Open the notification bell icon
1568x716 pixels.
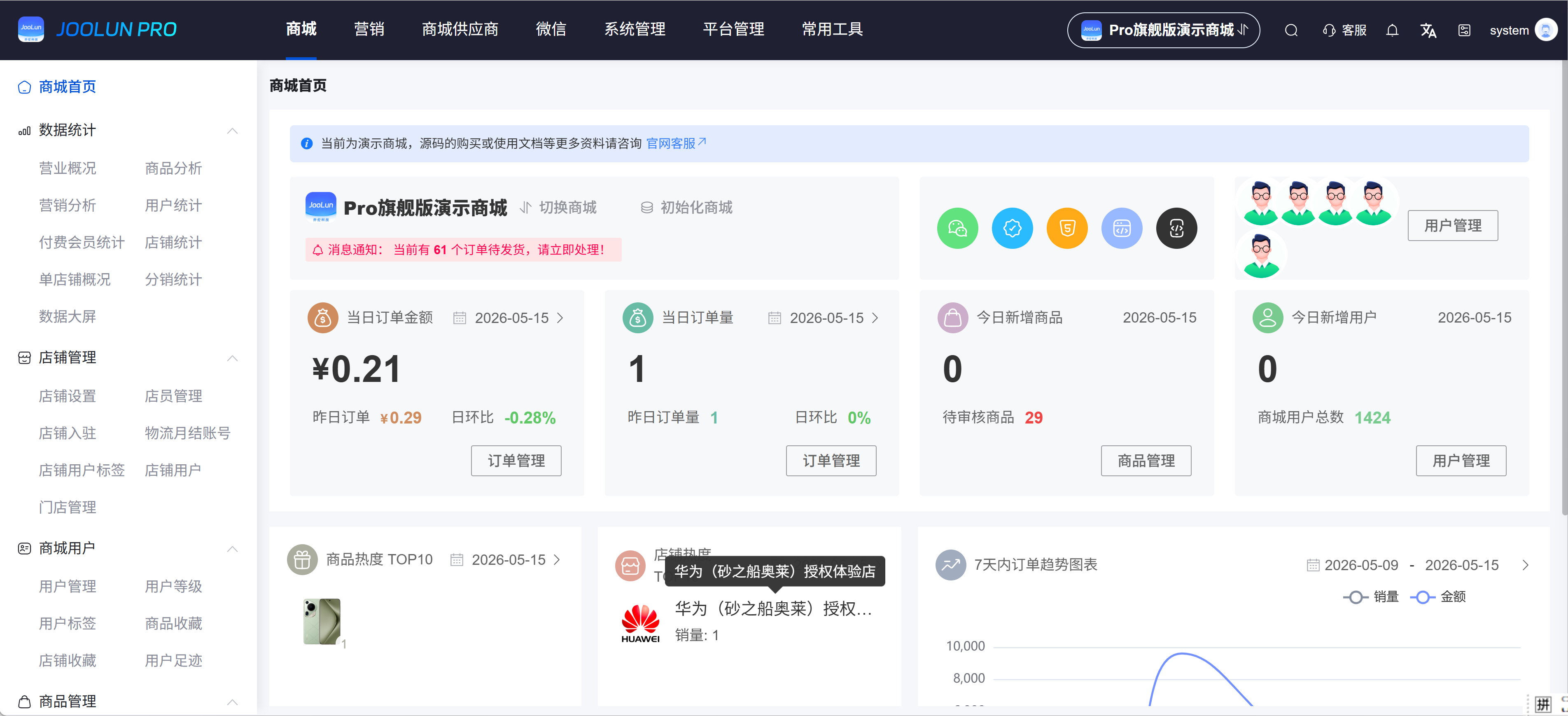click(1392, 30)
